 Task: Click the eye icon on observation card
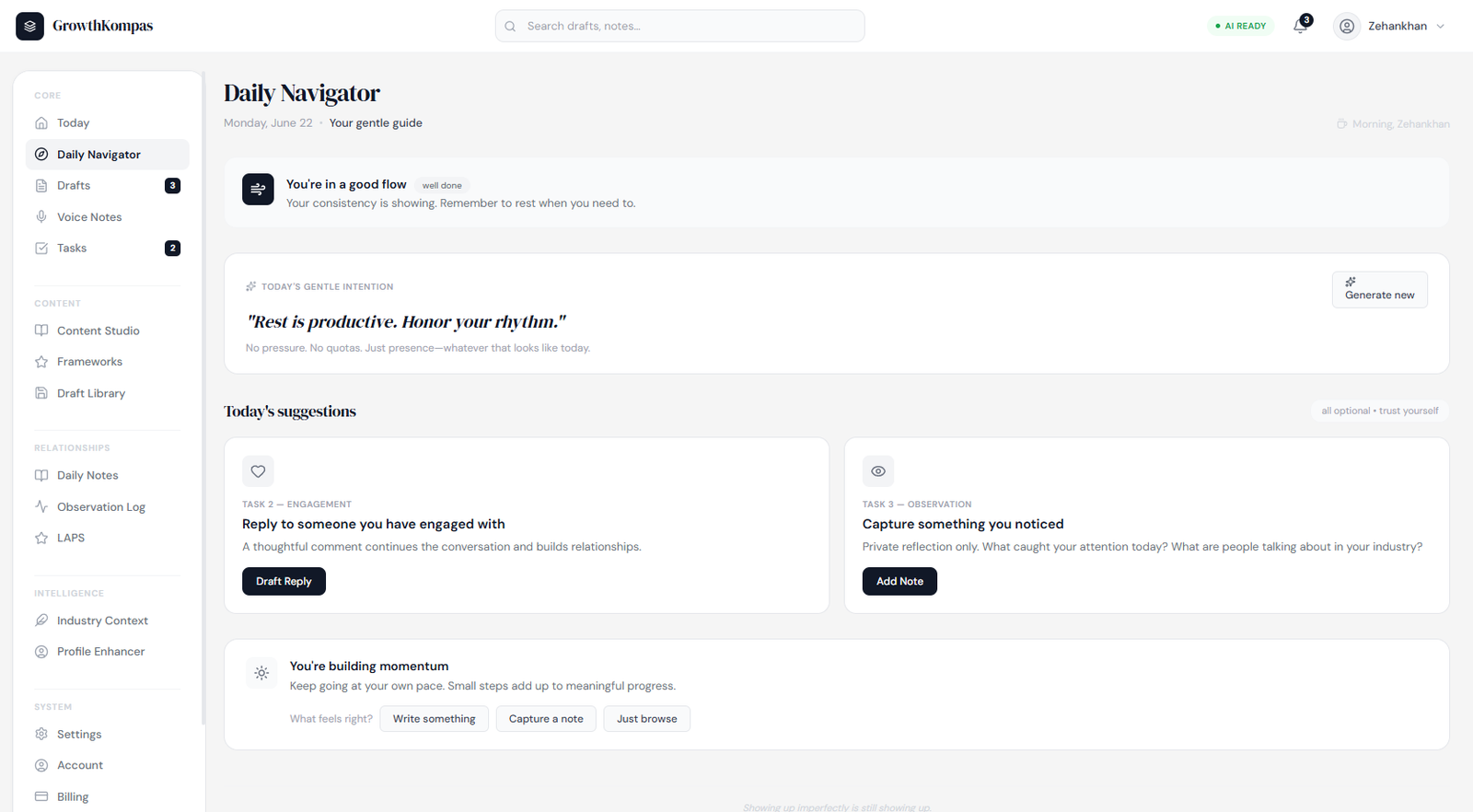[x=878, y=471]
